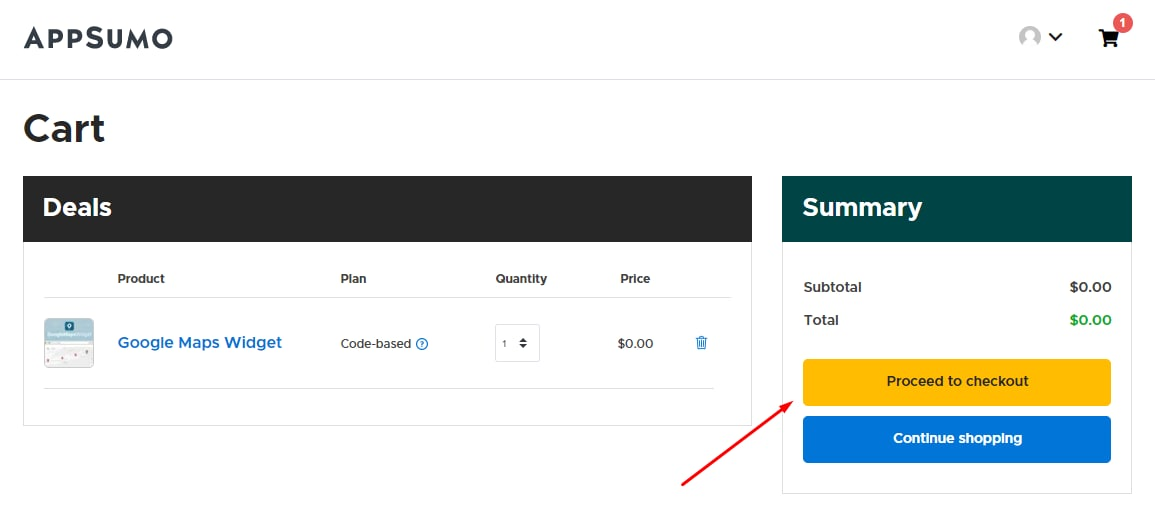Click the Plan column header

click(x=353, y=279)
